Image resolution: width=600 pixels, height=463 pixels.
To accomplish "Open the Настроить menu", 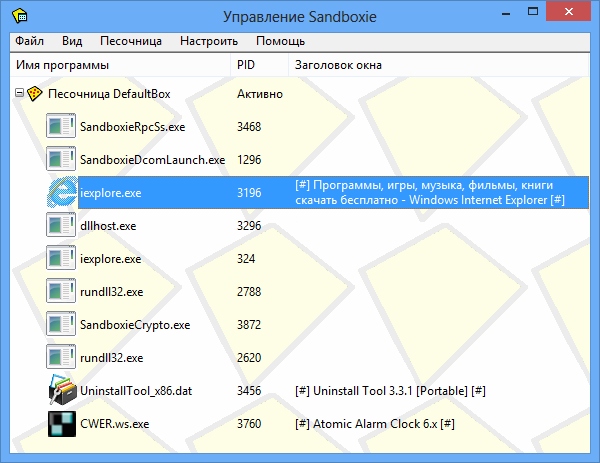I will (x=209, y=41).
